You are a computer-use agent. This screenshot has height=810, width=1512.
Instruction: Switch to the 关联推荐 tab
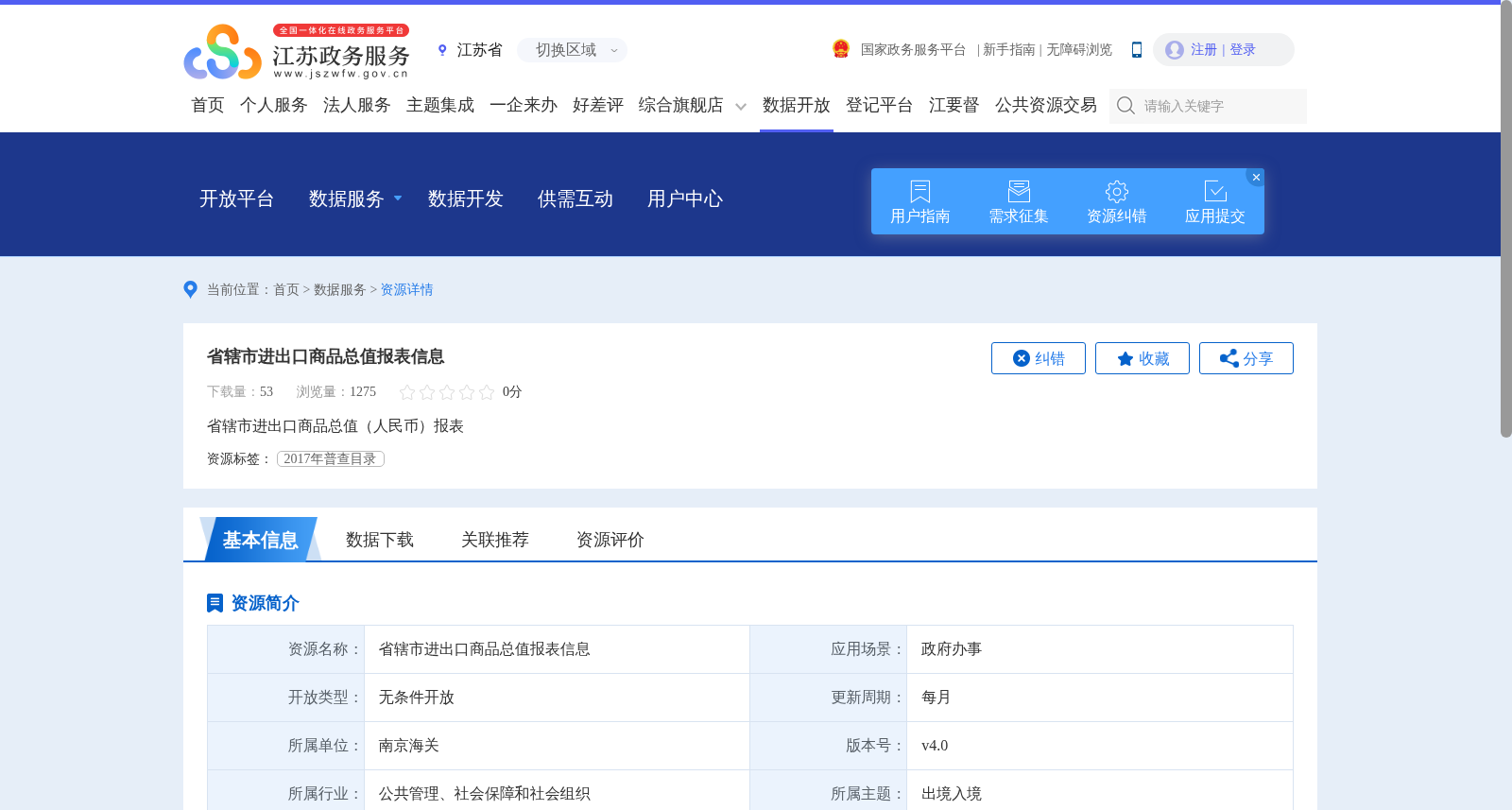click(x=495, y=540)
